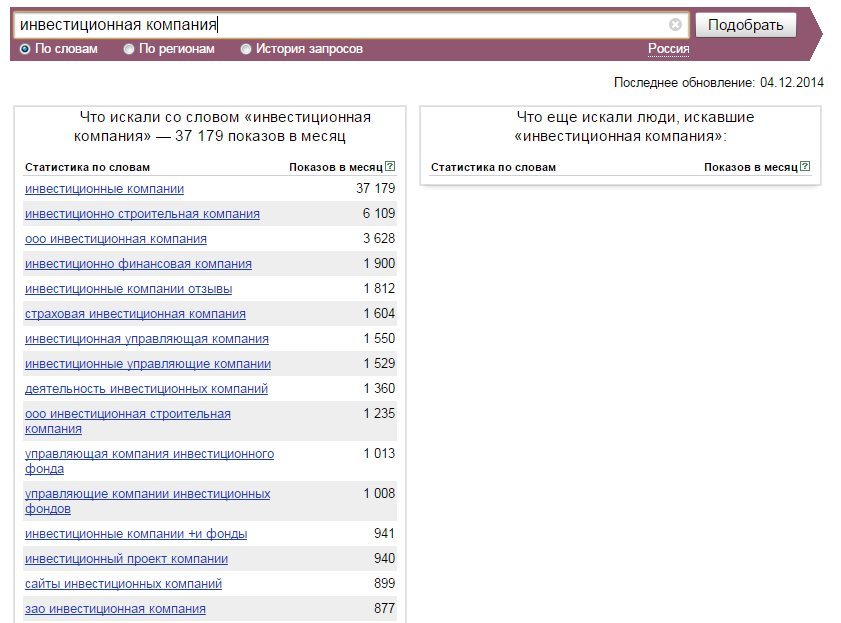Screen dimensions: 841x623
Task: Open link деятельность инвестиционных компаний
Action: [x=146, y=389]
